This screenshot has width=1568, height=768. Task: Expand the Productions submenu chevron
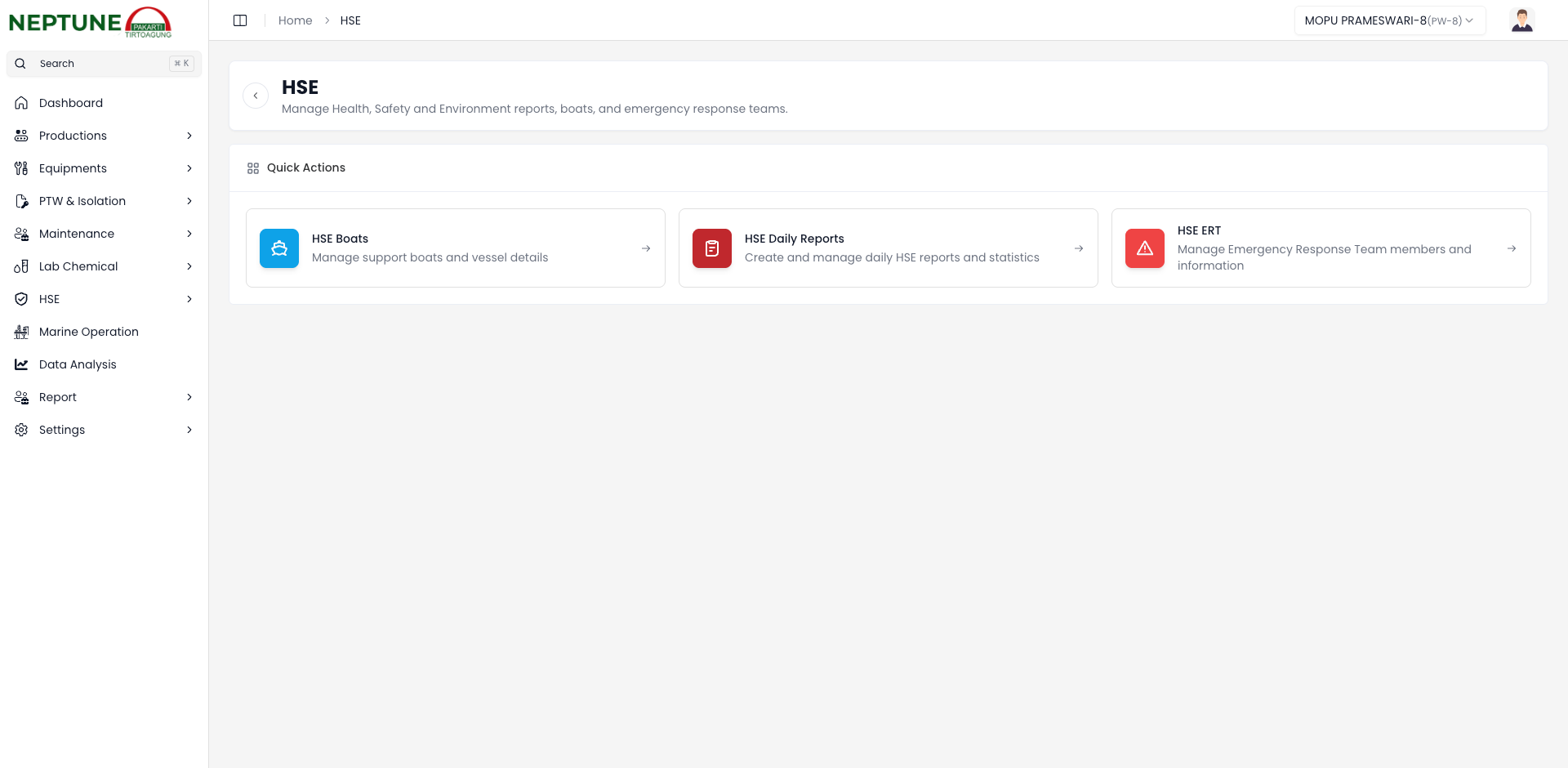tap(189, 136)
